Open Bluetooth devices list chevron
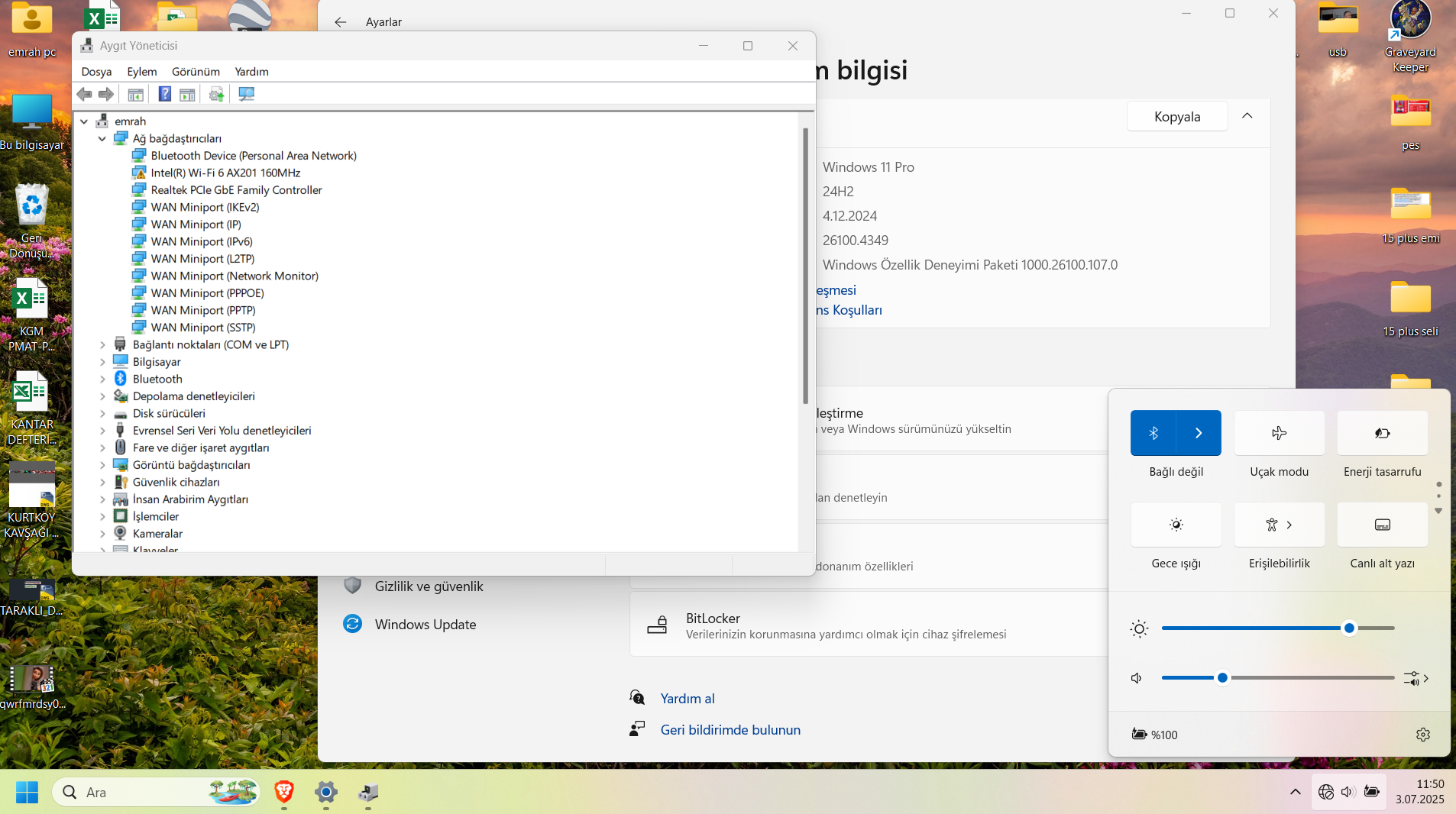Screen dimensions: 1456x814 (1199, 433)
